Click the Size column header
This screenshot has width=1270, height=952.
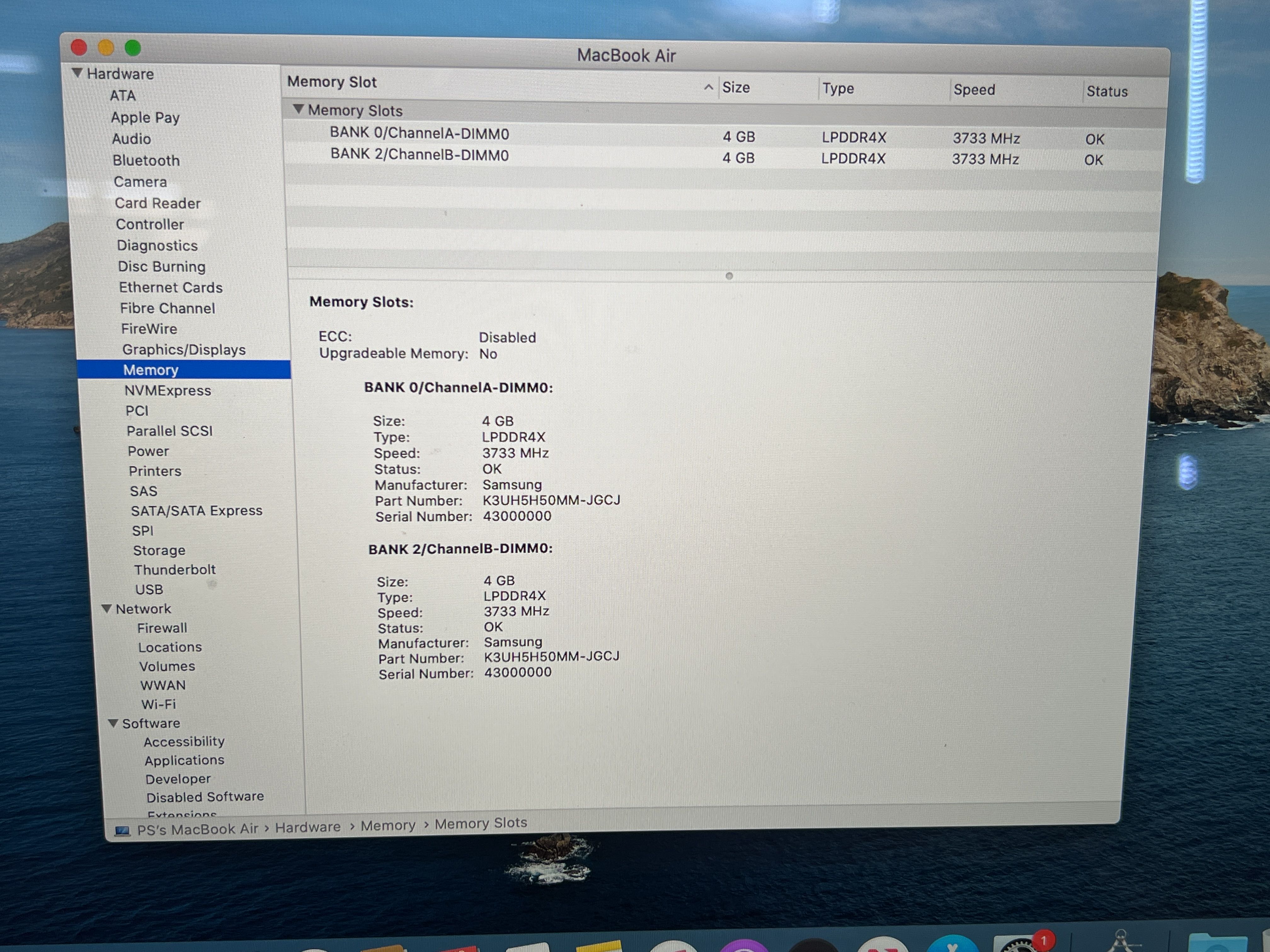735,87
